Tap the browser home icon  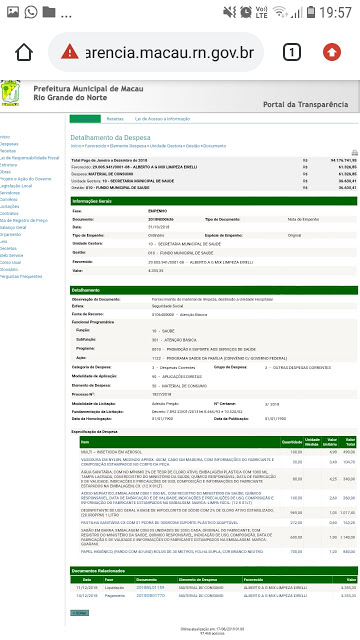24,52
